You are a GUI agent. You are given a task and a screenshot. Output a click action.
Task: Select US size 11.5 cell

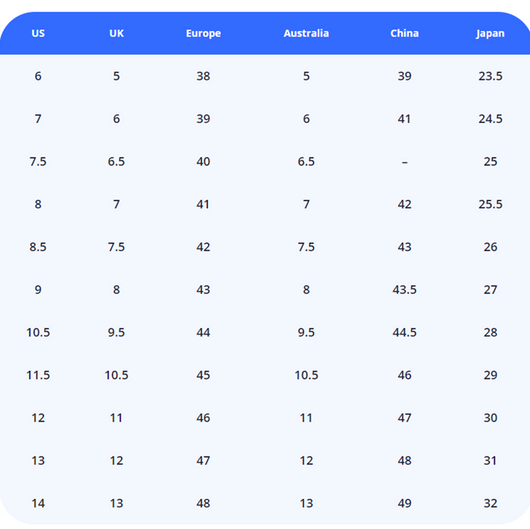click(x=38, y=375)
